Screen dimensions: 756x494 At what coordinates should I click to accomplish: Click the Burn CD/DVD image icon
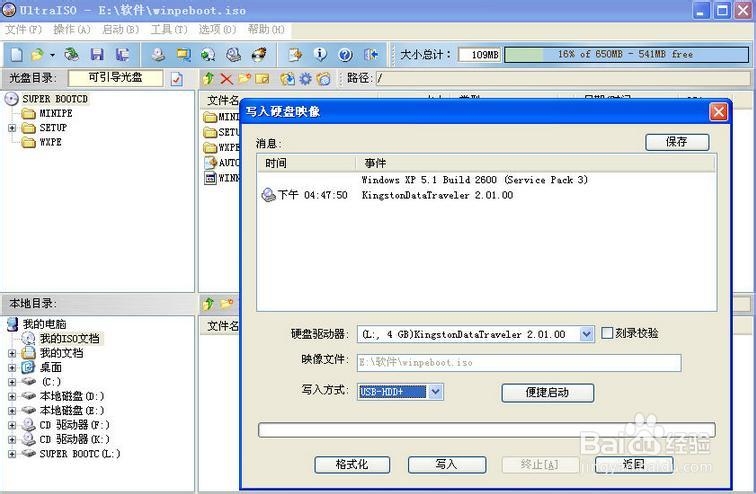[x=259, y=54]
